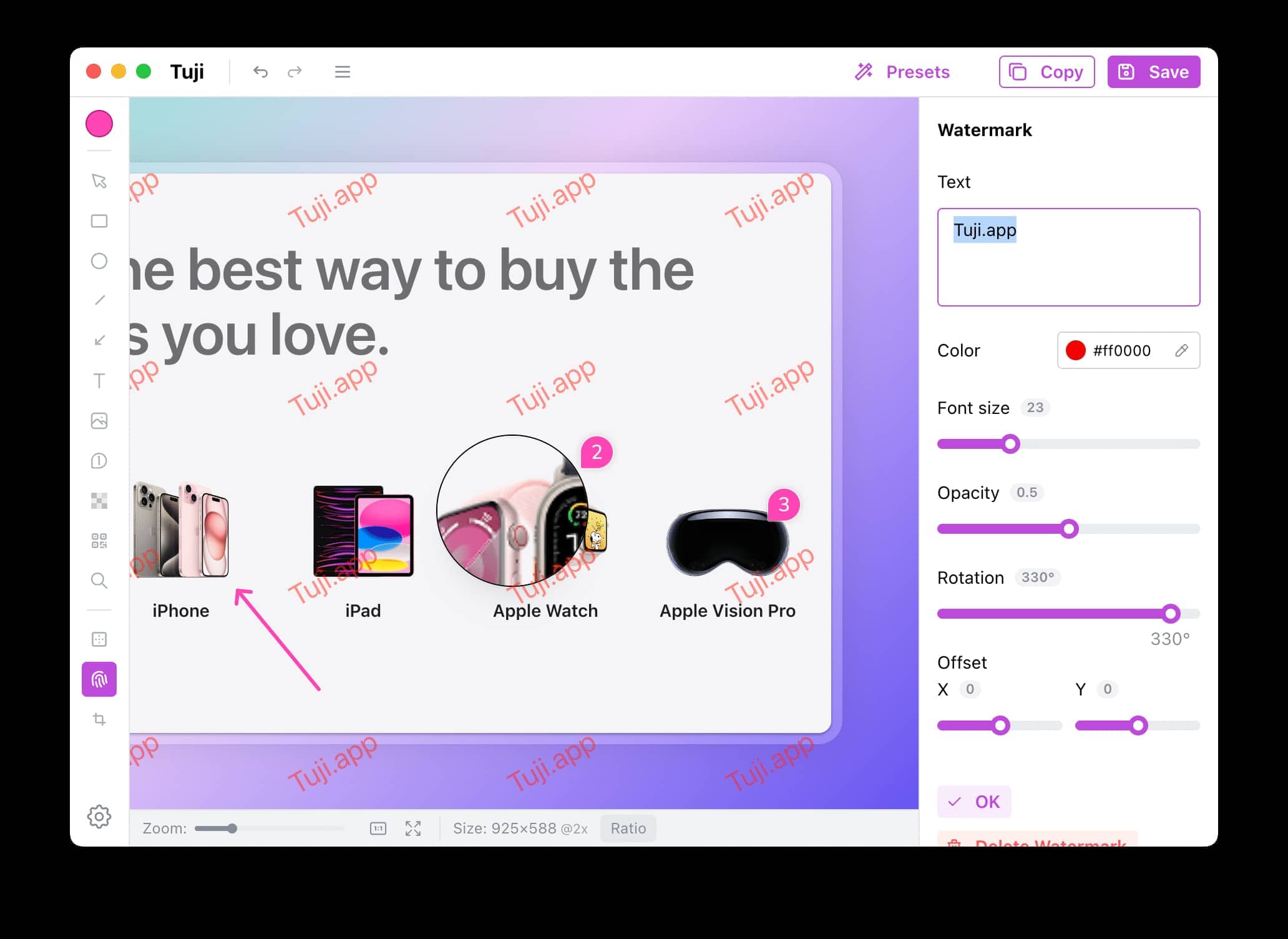Select the Ellipse shape tool
This screenshot has height=939, width=1288.
99,261
